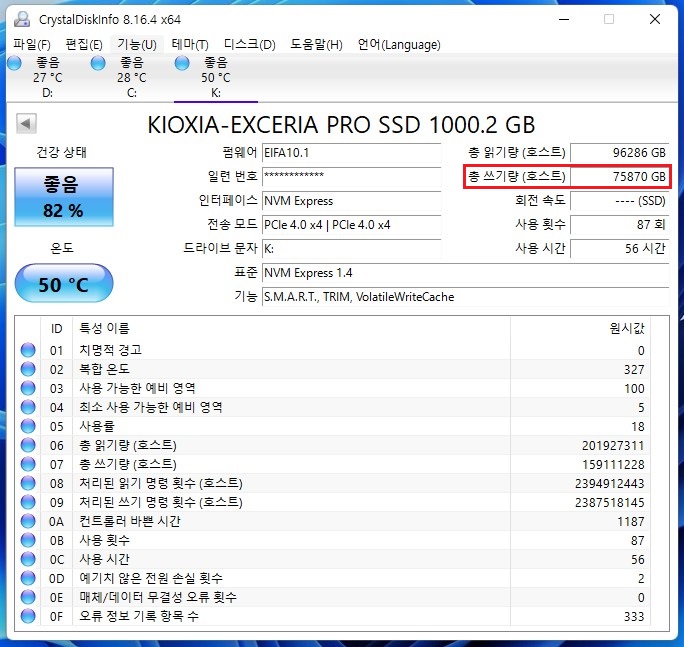
Task: Click the 회전 속도 value ---- (SSD)
Action: (x=619, y=201)
